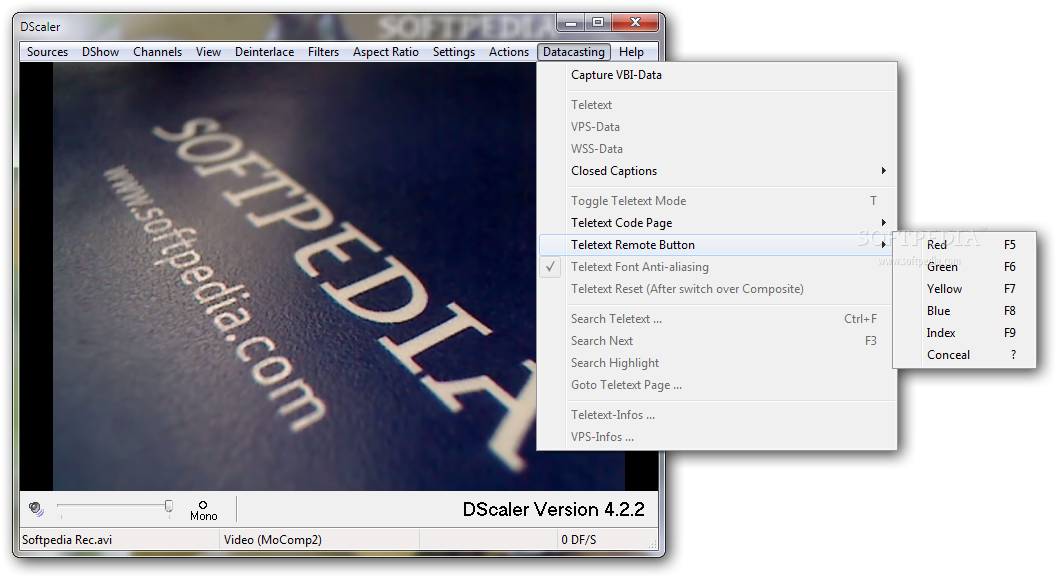Open the Settings menu
Image resolution: width=1057 pixels, height=578 pixels.
pyautogui.click(x=454, y=52)
